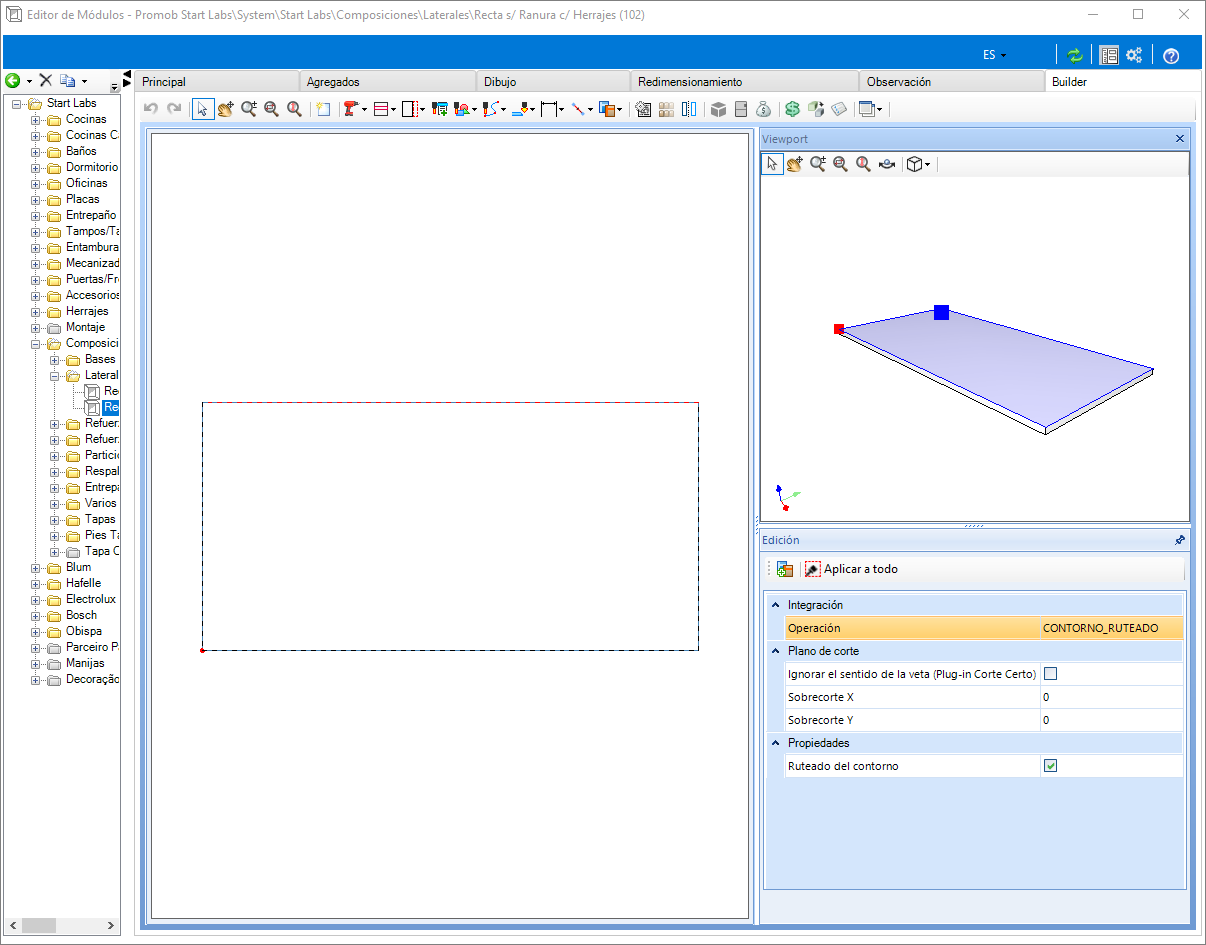Click the green dollar sign budget icon
The width and height of the screenshot is (1206, 945).
pos(792,109)
